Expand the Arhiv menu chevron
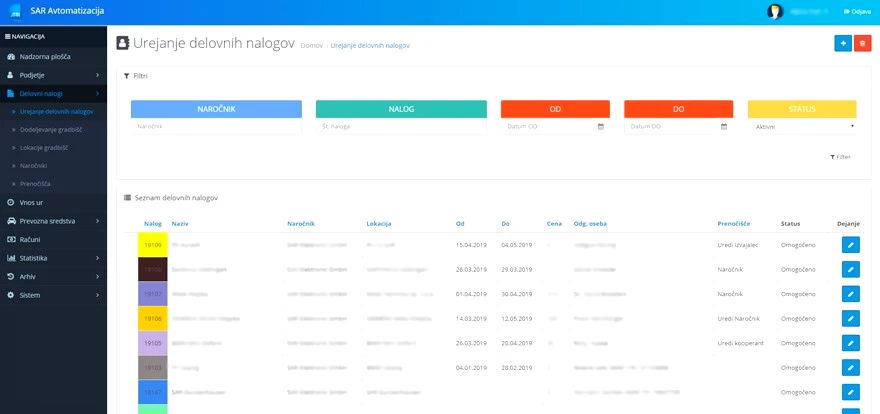This screenshot has width=880, height=414. click(98, 277)
